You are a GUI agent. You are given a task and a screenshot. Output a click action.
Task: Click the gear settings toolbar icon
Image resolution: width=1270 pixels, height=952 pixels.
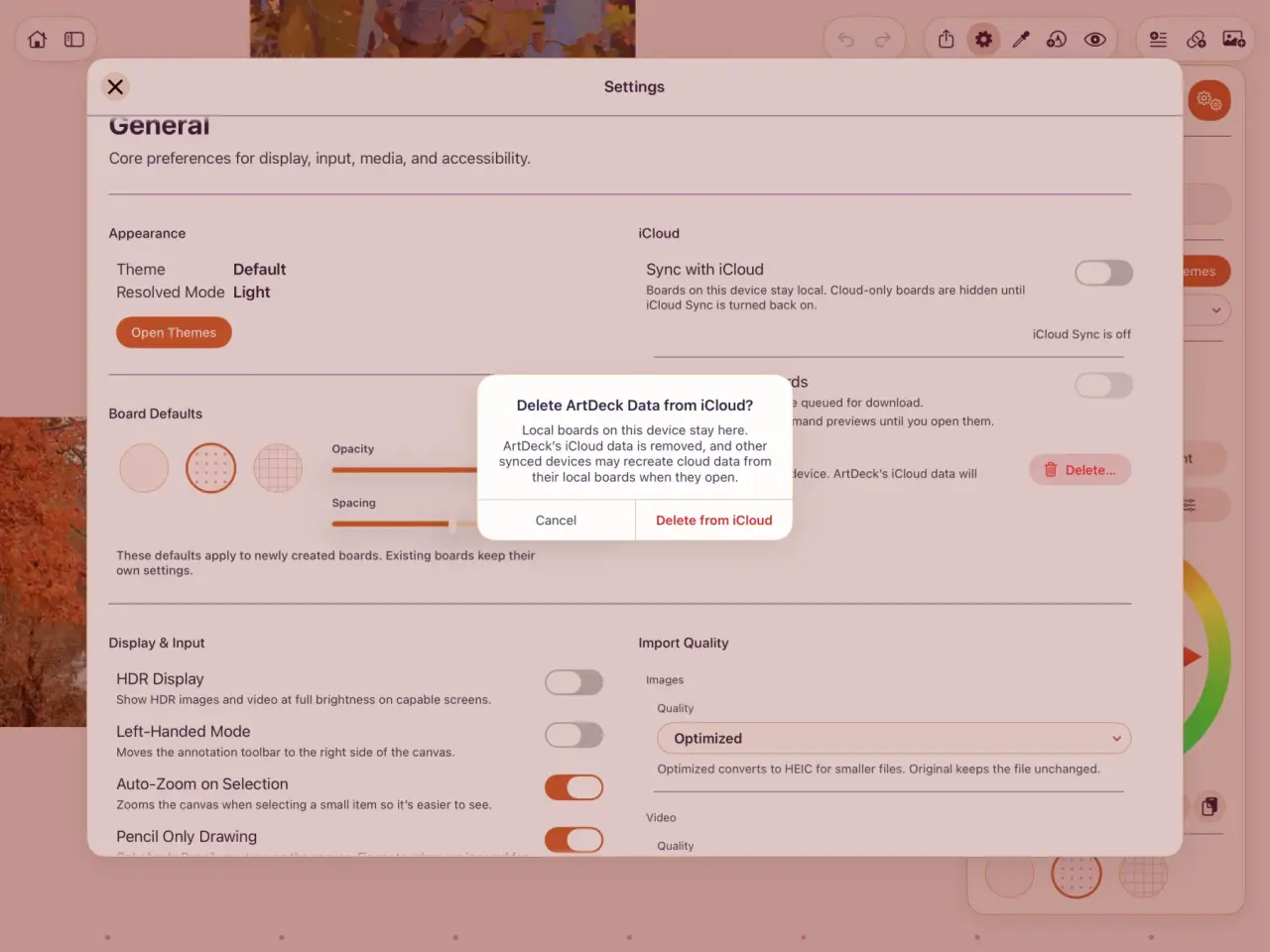(983, 40)
